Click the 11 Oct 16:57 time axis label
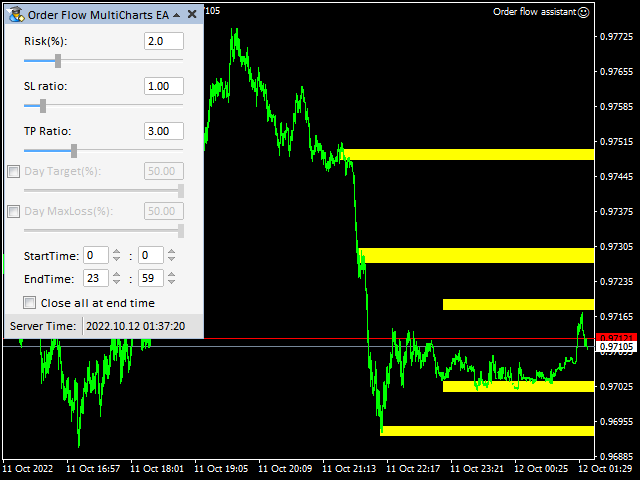This screenshot has height=480, width=640. point(93,469)
